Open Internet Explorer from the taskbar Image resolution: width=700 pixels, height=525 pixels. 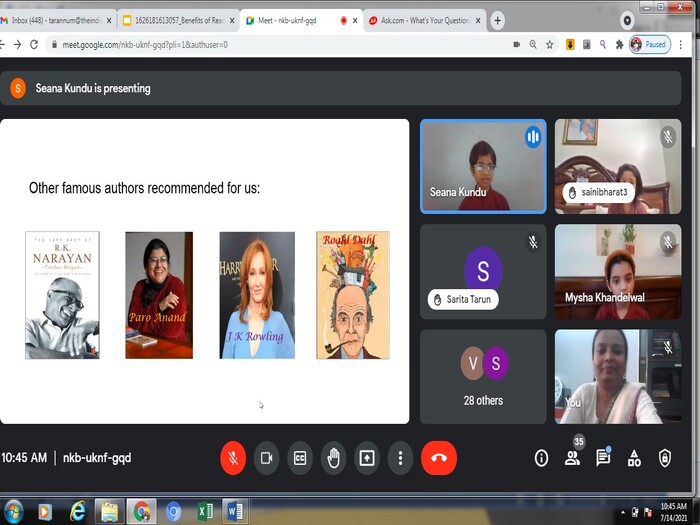[x=77, y=512]
